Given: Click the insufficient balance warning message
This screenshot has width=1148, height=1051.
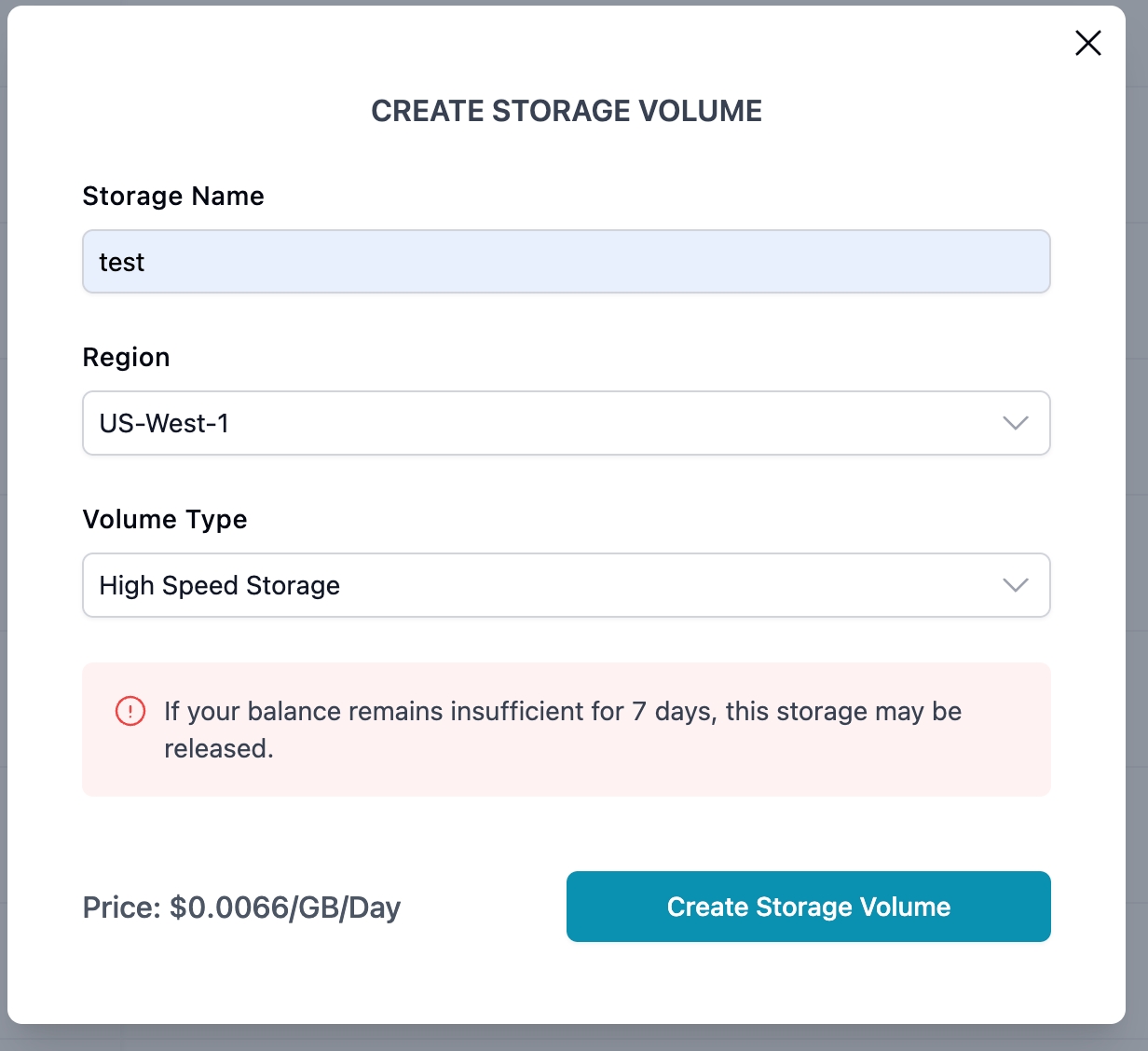Looking at the screenshot, I should (x=563, y=712).
